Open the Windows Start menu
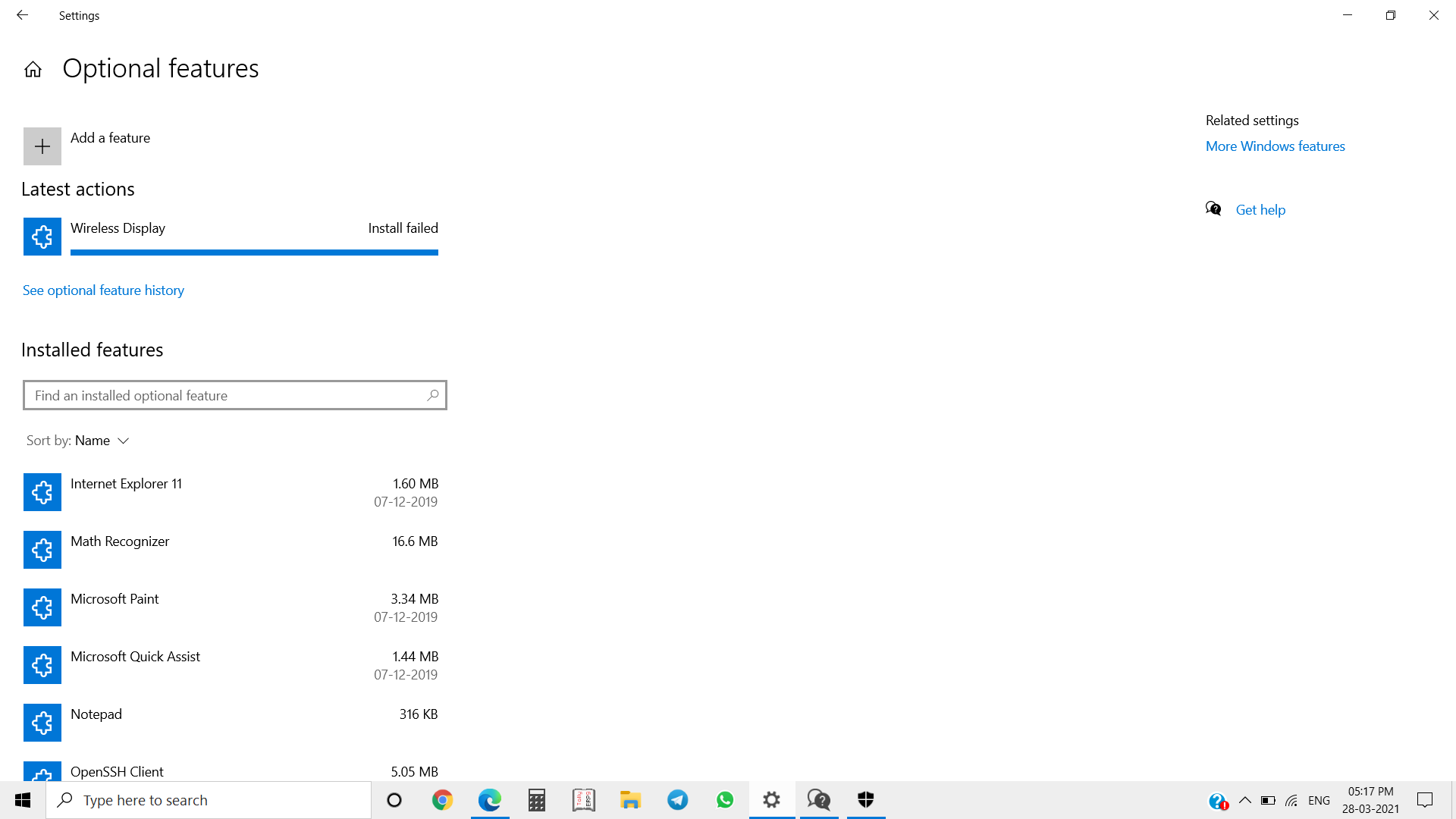 [x=23, y=800]
